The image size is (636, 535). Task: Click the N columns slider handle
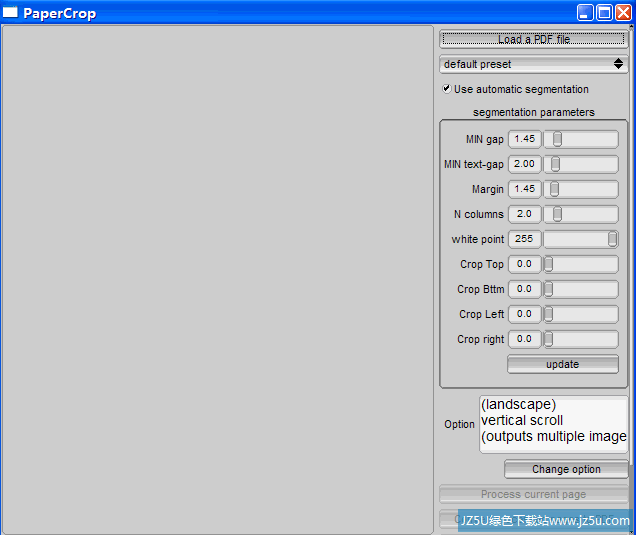tap(558, 214)
